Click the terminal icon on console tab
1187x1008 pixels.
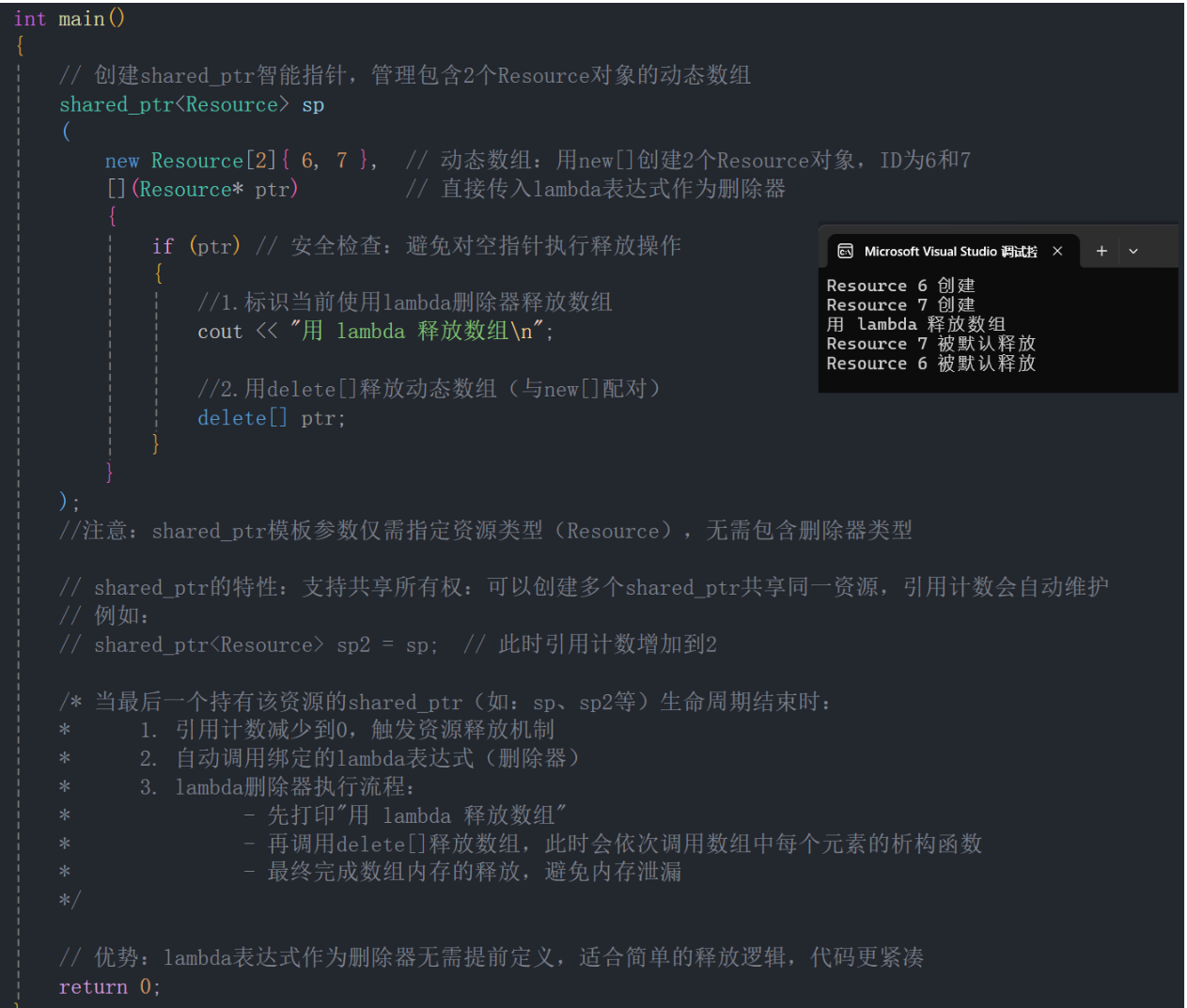coord(845,251)
